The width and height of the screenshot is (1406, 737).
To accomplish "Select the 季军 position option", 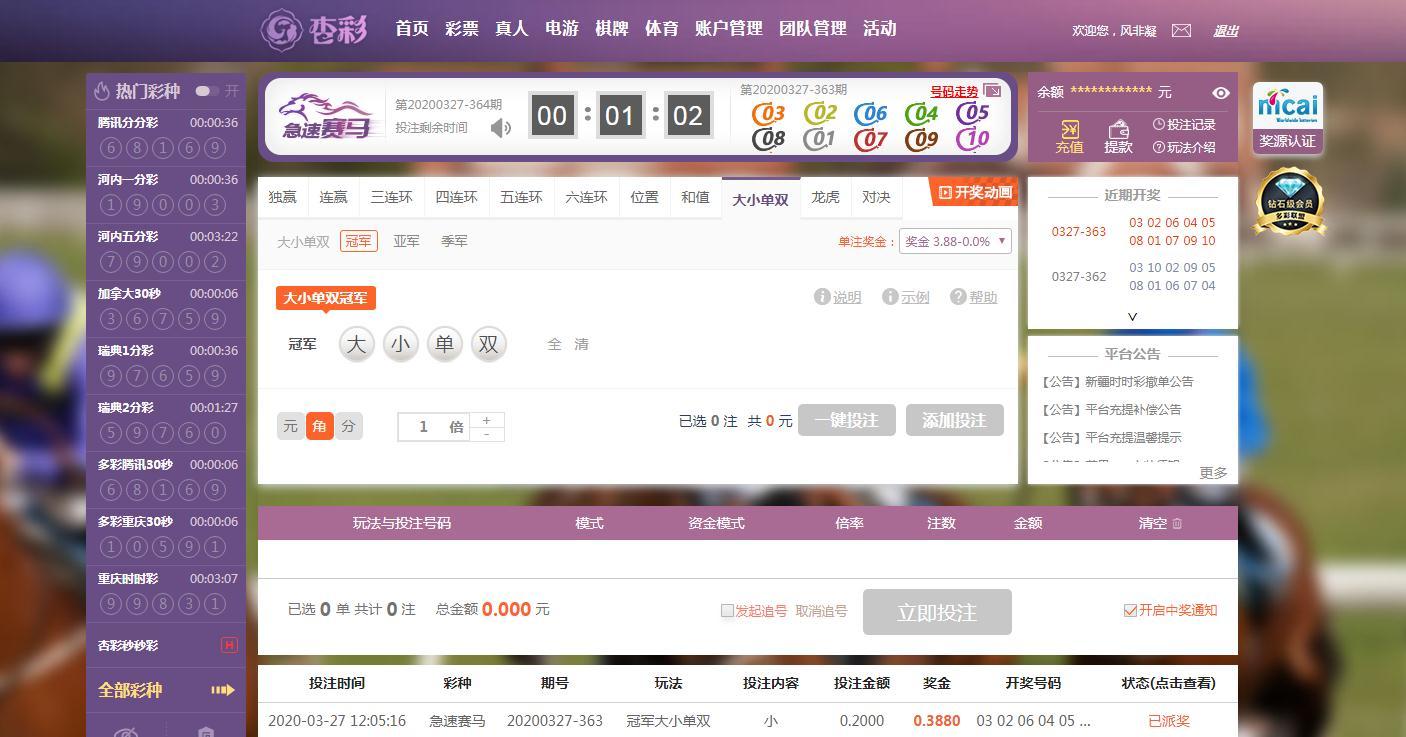I will (454, 241).
